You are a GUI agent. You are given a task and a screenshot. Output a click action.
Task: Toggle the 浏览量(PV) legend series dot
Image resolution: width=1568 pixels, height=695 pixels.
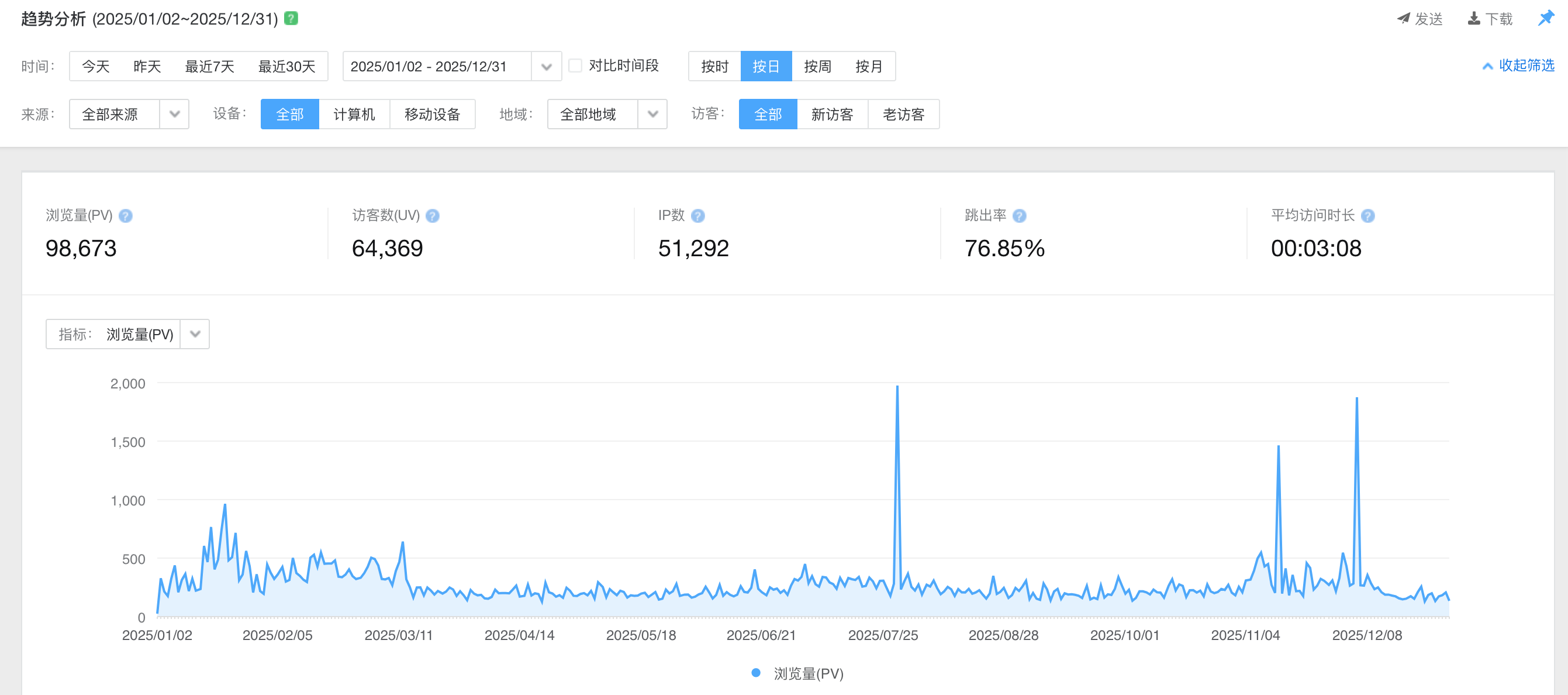755,672
